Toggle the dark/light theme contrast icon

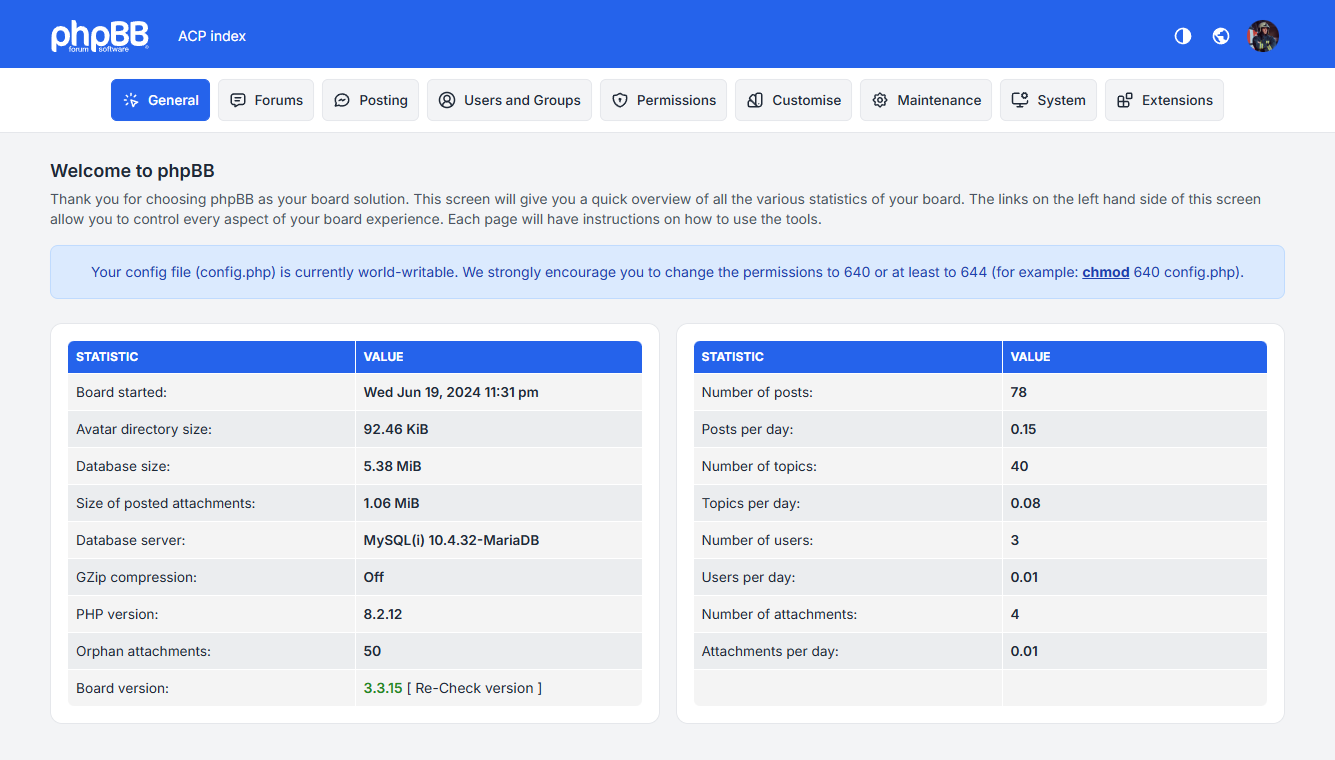point(1183,36)
